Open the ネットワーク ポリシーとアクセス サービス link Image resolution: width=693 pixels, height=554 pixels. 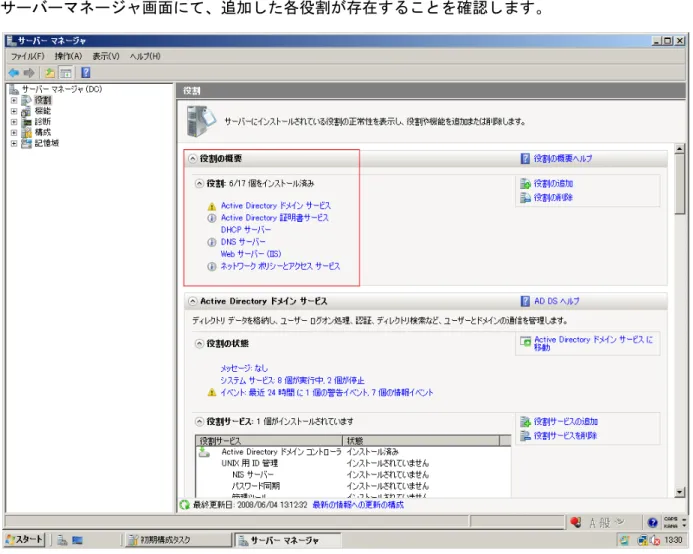tap(281, 266)
